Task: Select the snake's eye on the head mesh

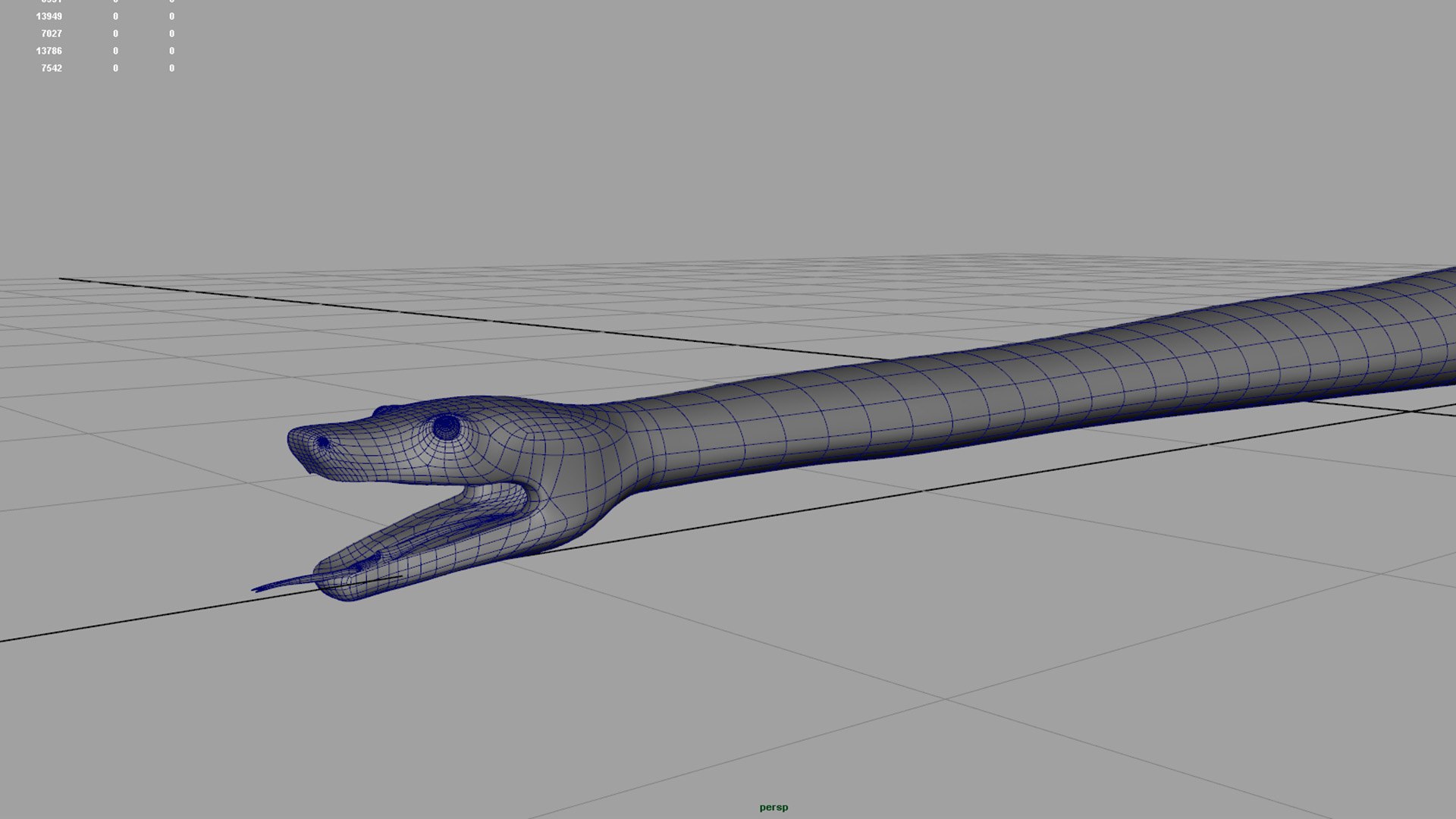Action: [x=447, y=427]
